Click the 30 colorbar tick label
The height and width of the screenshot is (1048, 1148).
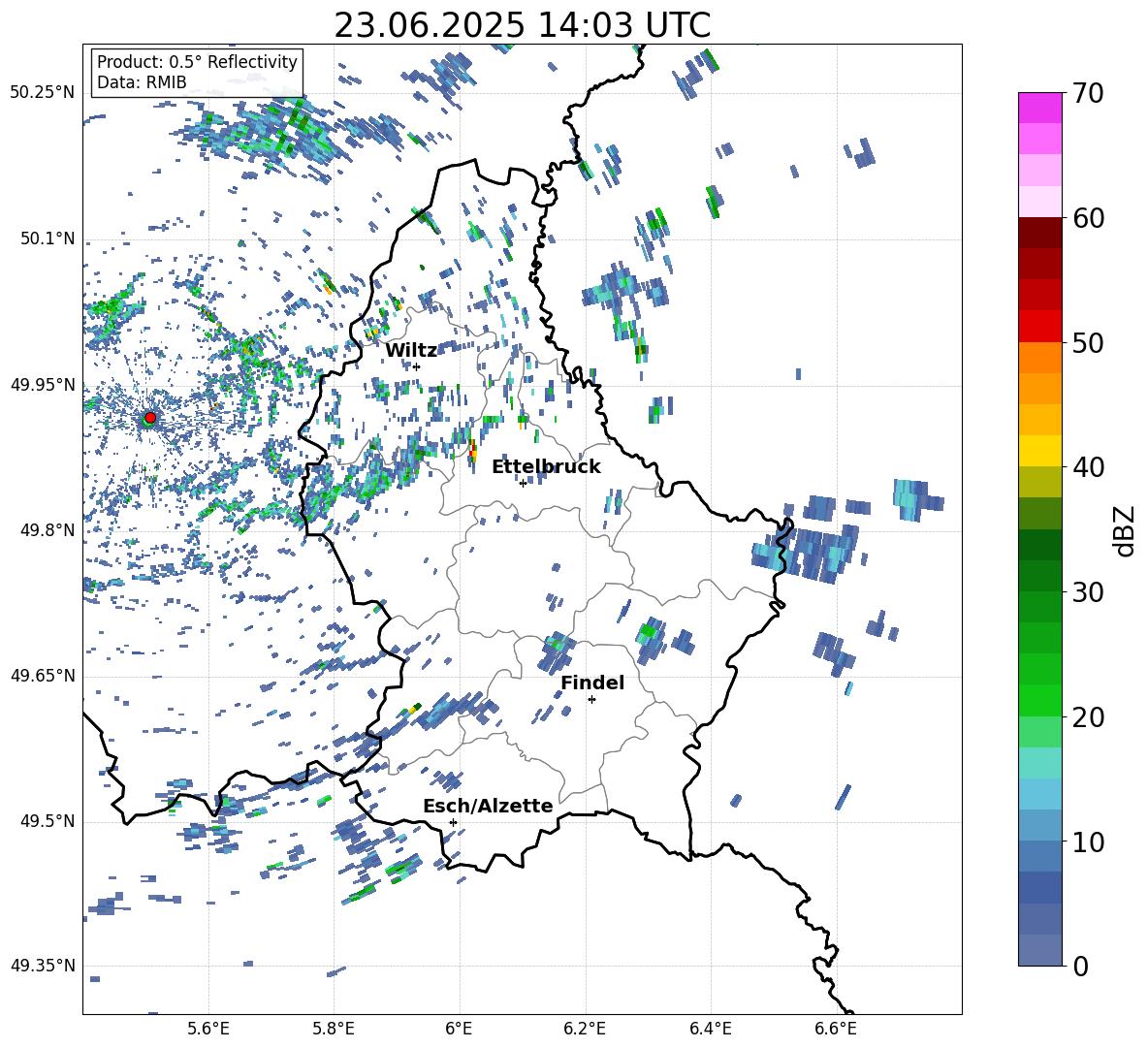pos(1087,592)
